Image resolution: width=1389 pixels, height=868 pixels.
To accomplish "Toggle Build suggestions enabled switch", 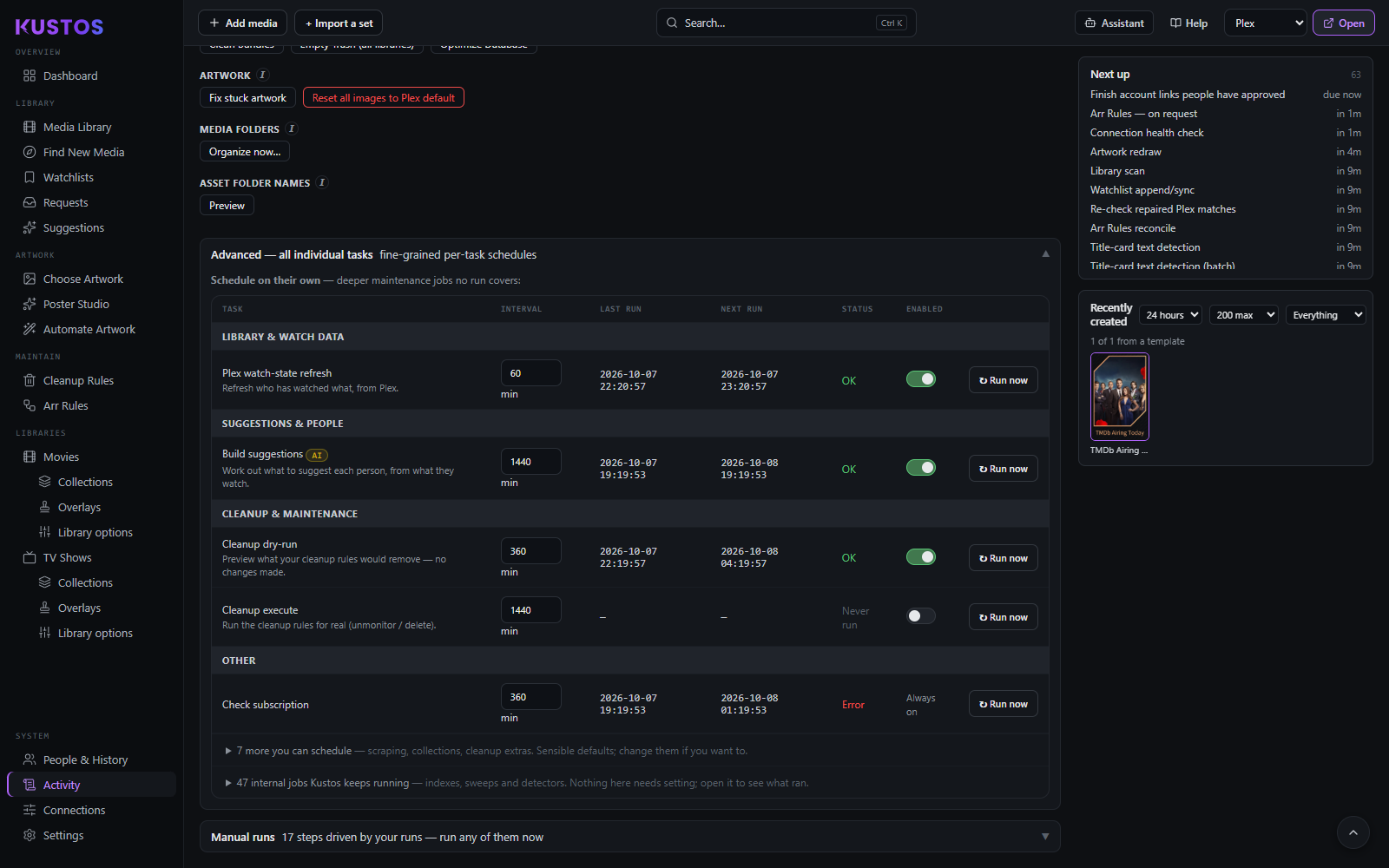I will click(921, 468).
